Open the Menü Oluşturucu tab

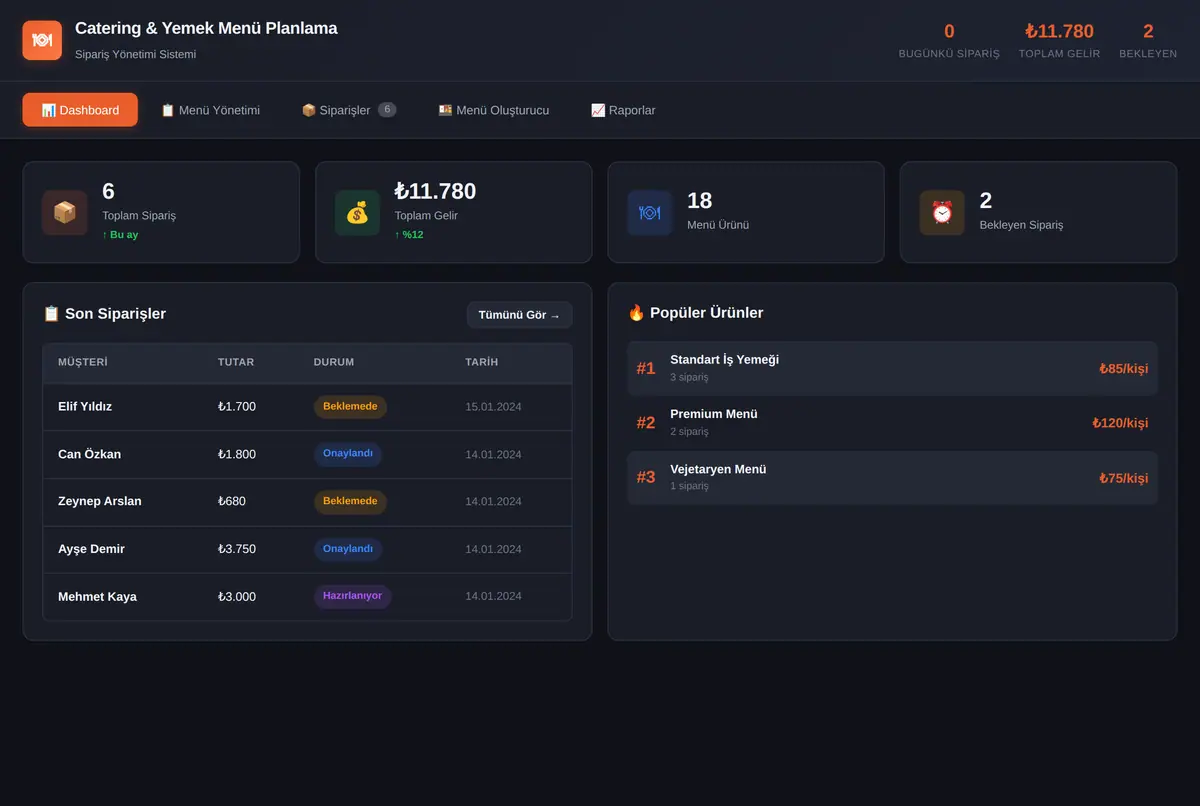494,110
